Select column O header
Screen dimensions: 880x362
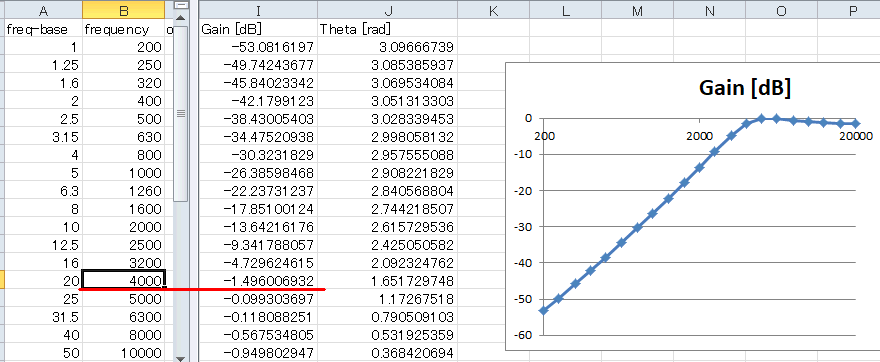[x=781, y=10]
